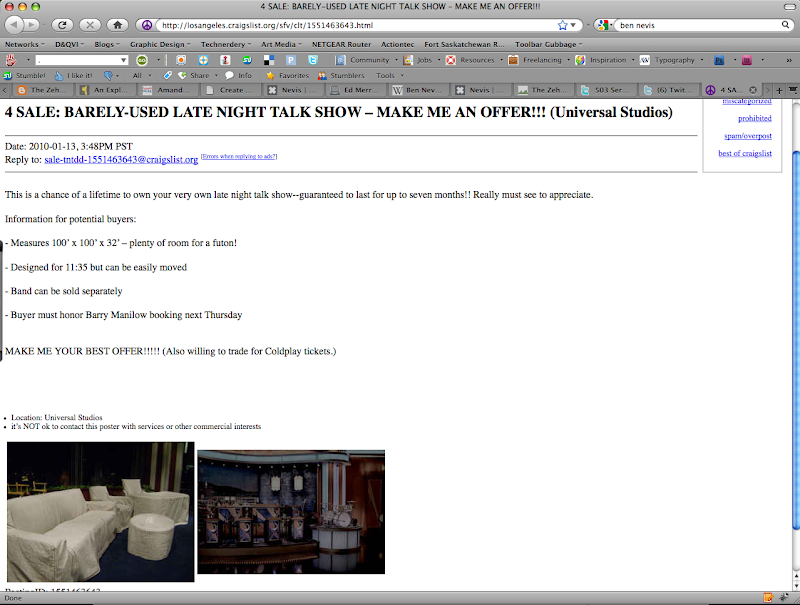Expand the Graphic Design bookmarks folder

(160, 44)
